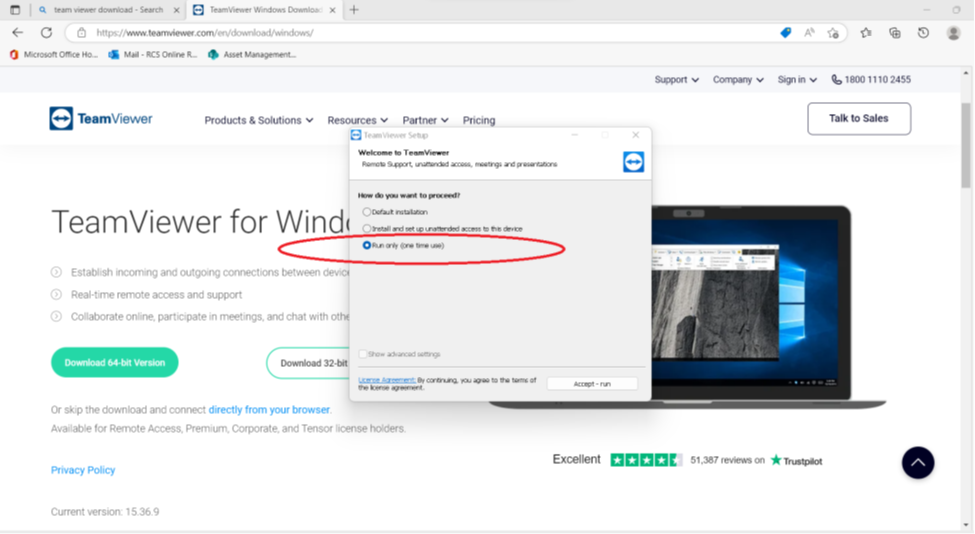This screenshot has width=975, height=534.
Task: Close the TeamViewer Setup dialog
Action: coord(635,135)
